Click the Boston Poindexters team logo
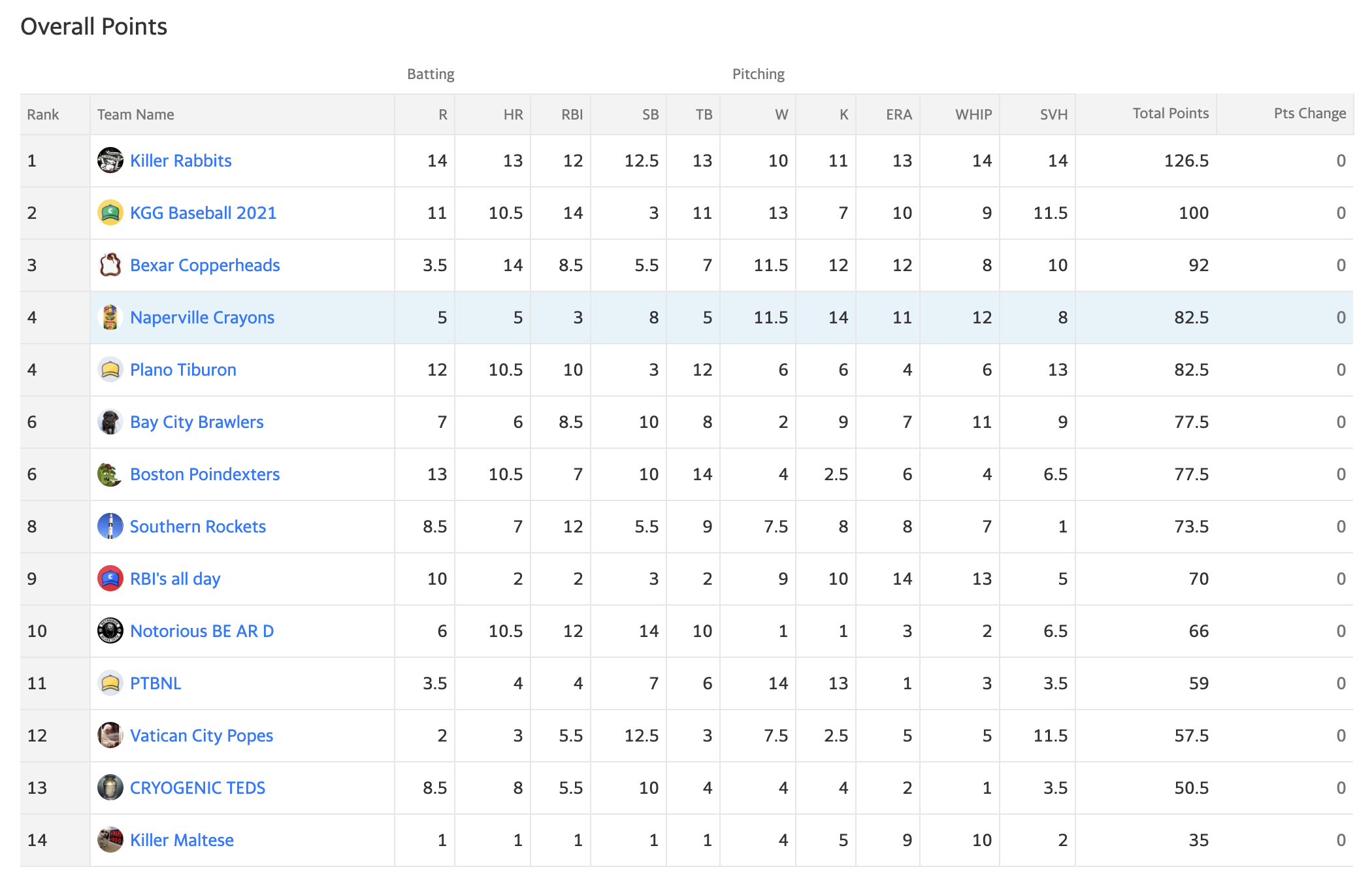This screenshot has width=1372, height=882. (110, 474)
